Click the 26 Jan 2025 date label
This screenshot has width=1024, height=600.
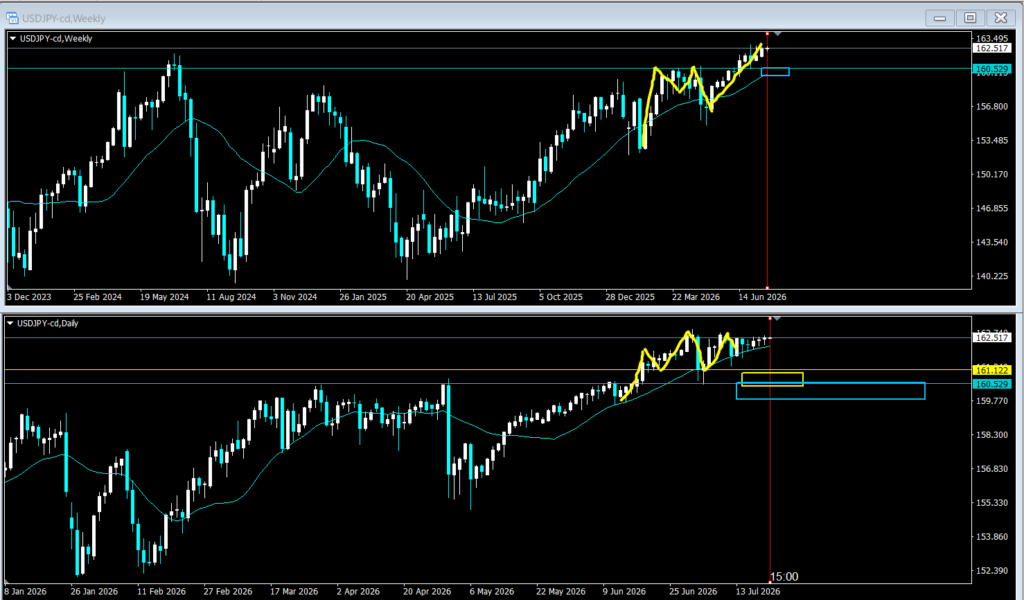point(362,297)
